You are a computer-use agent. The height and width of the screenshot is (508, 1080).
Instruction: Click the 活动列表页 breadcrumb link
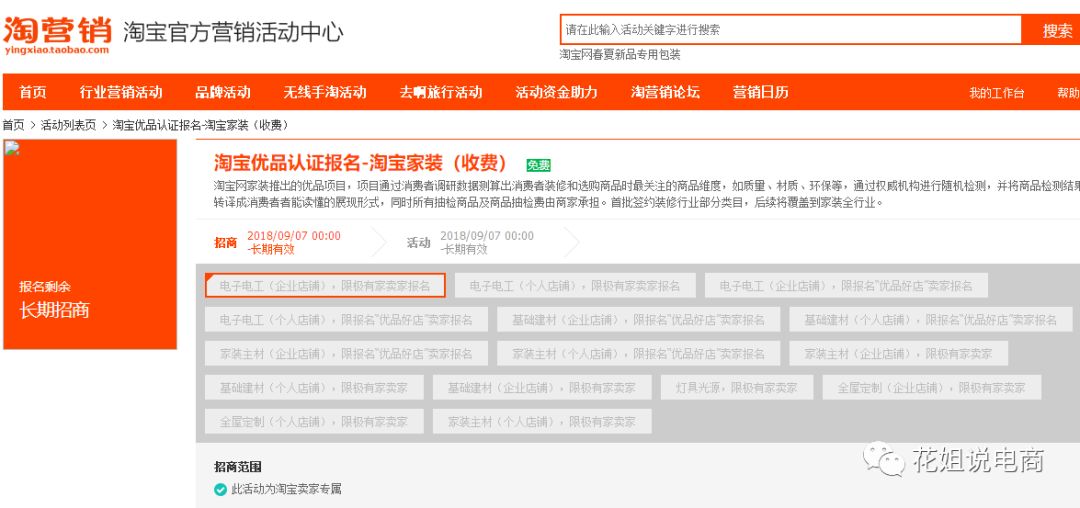[x=69, y=125]
